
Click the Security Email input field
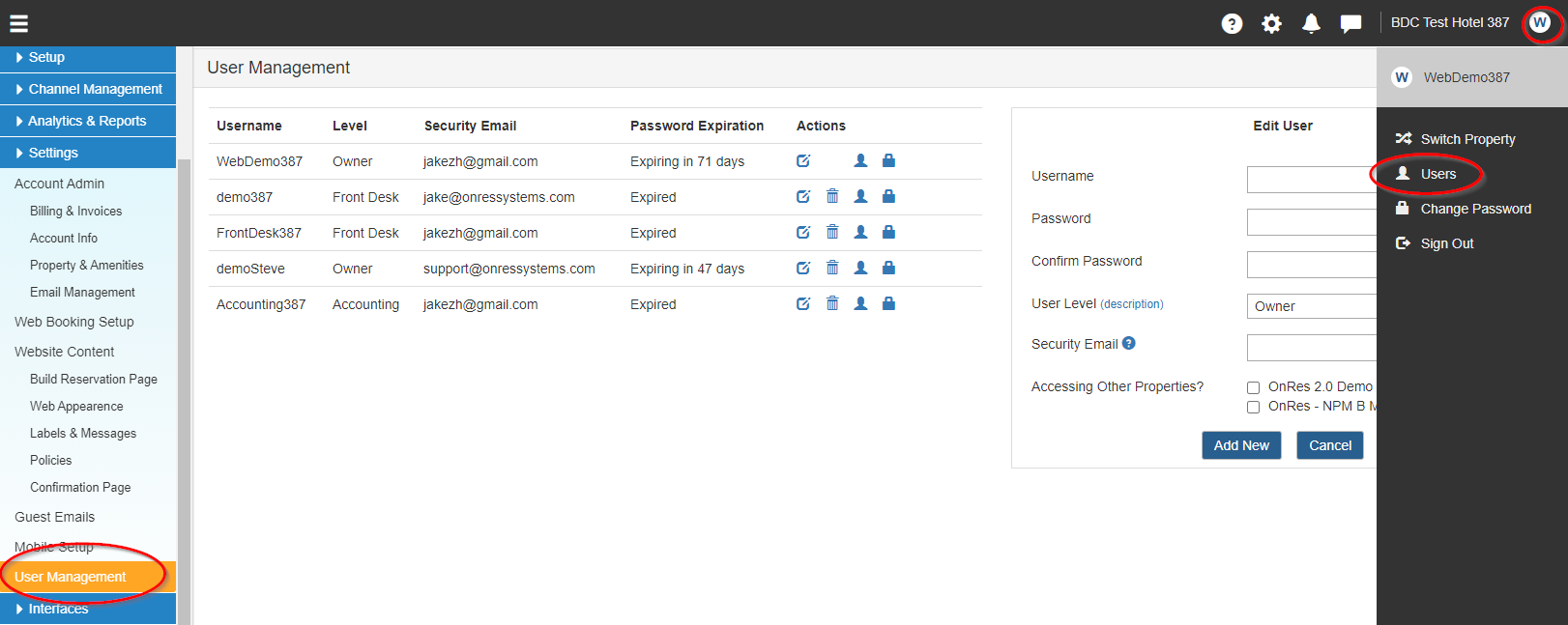[1311, 348]
